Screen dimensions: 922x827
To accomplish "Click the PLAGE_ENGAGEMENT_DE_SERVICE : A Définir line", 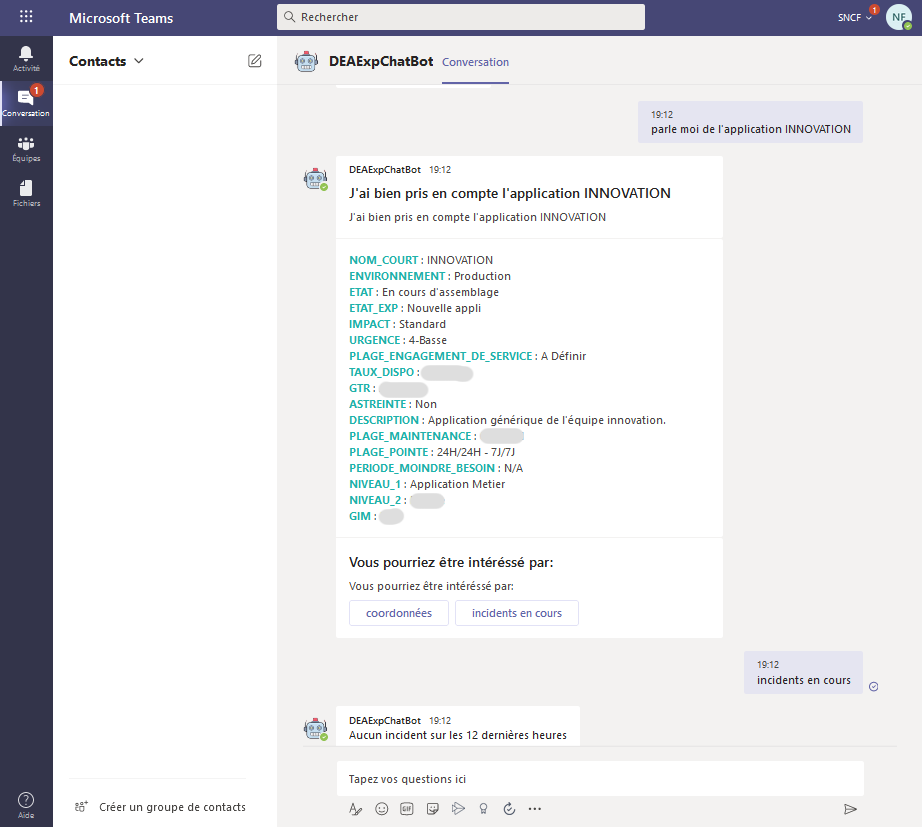I will click(x=467, y=356).
